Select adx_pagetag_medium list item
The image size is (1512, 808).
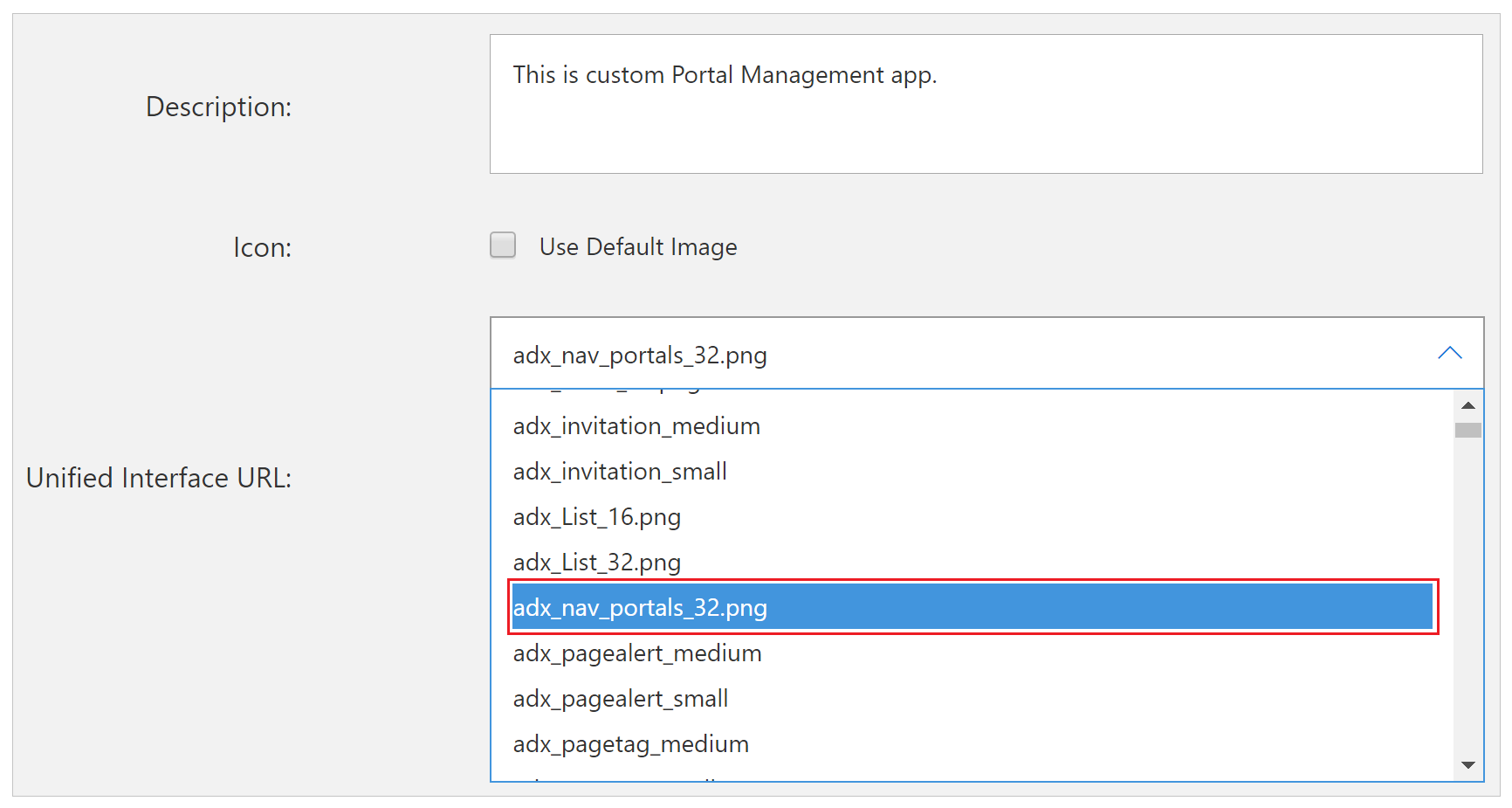point(972,744)
